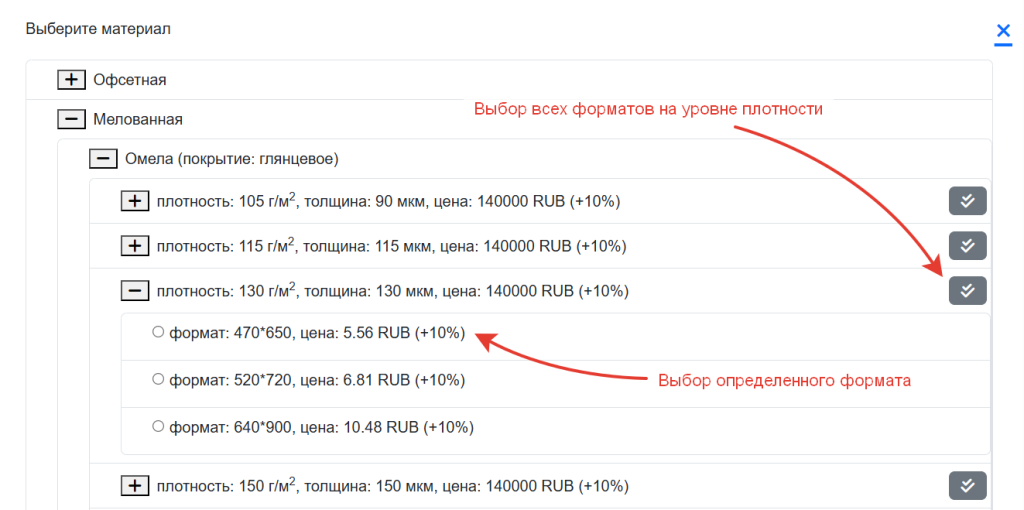Click the Офсетная tree label
Viewport: 1024px width, 510px height.
coord(129,79)
